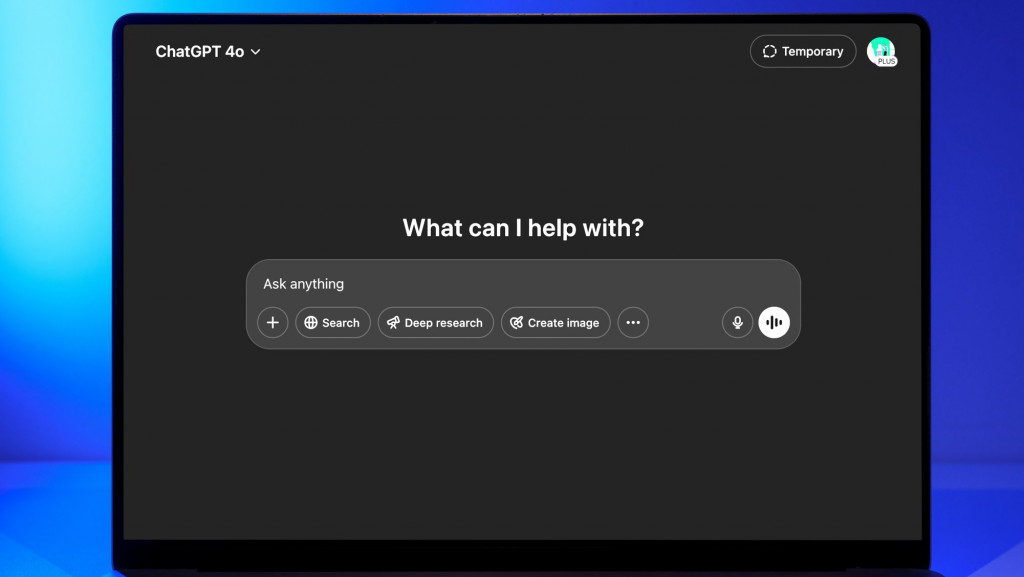Screen dimensions: 1024x577
Task: Click the dashed circle icon beside Temporary
Action: click(x=769, y=52)
